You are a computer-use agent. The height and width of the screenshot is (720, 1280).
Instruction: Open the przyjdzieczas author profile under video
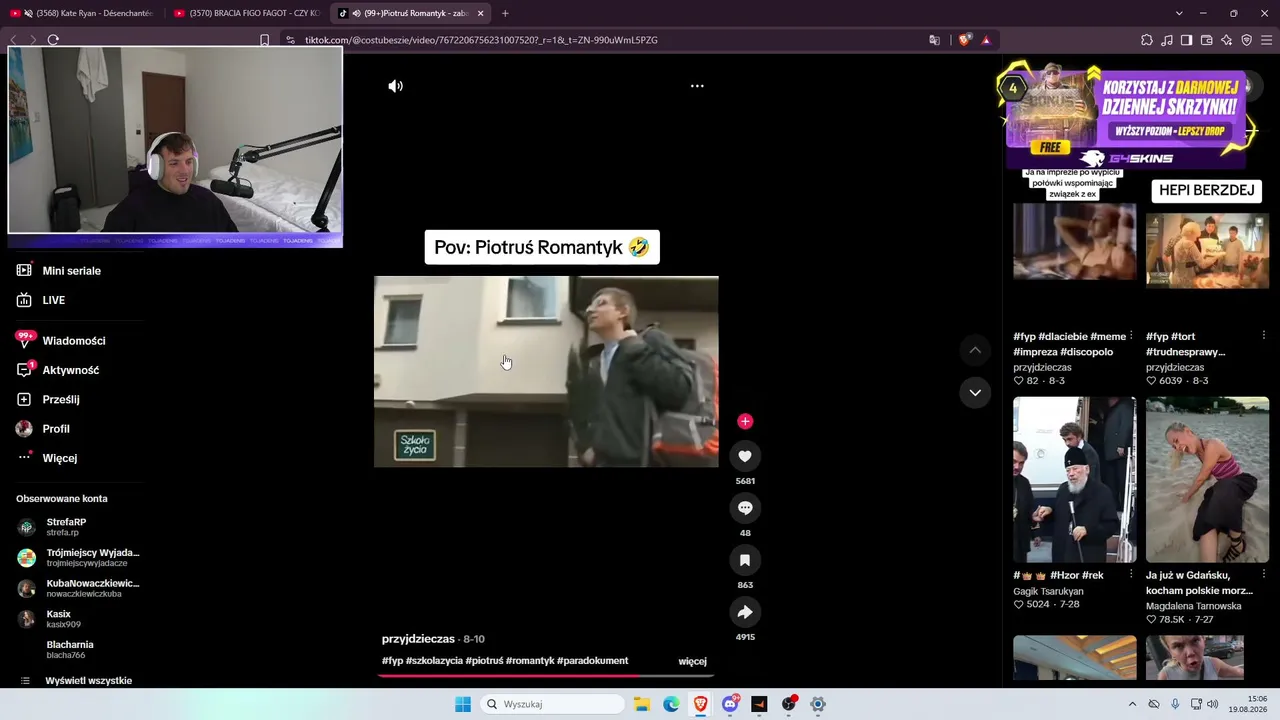[x=418, y=639]
